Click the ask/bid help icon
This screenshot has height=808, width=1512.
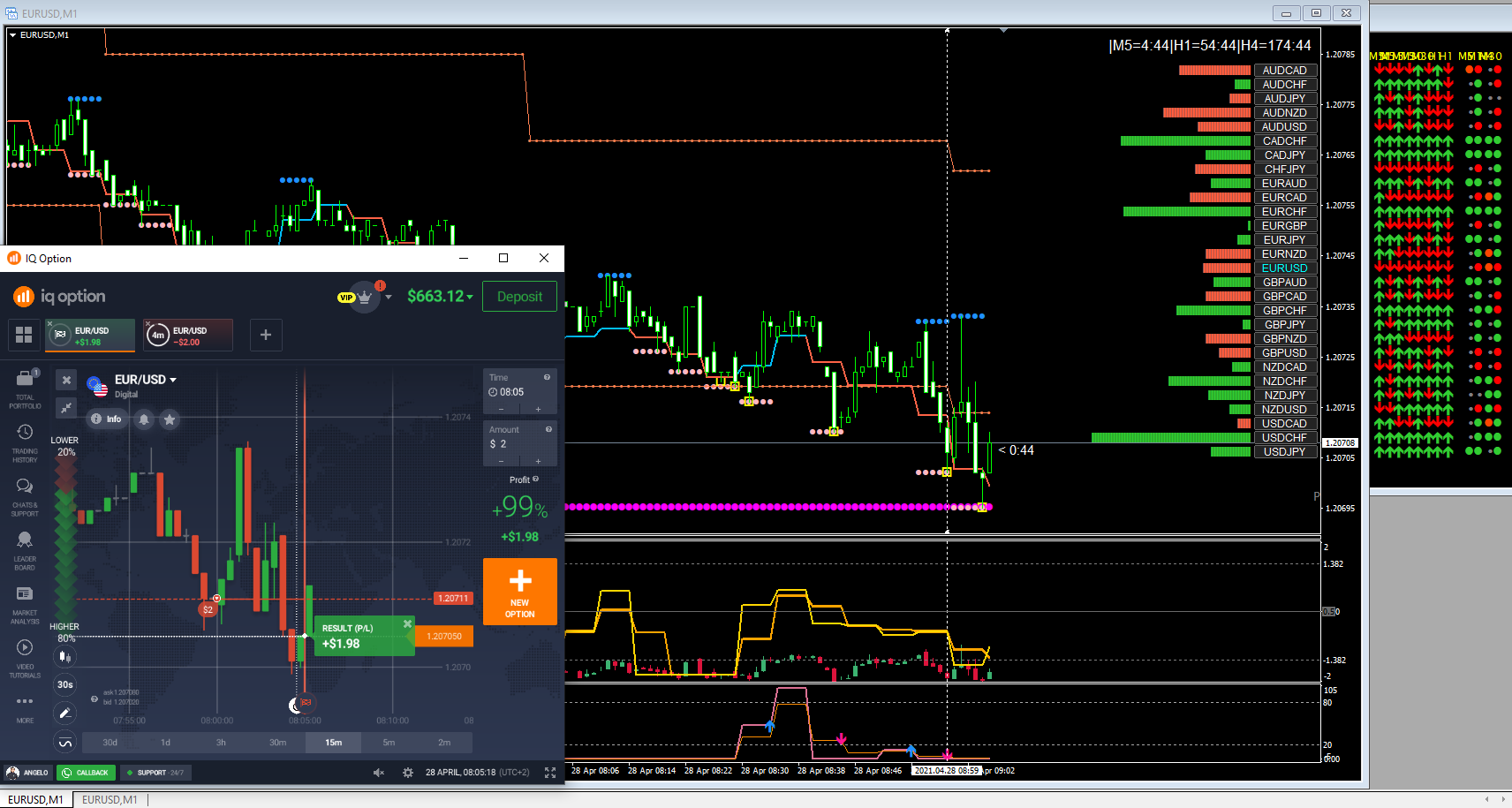coord(94,699)
